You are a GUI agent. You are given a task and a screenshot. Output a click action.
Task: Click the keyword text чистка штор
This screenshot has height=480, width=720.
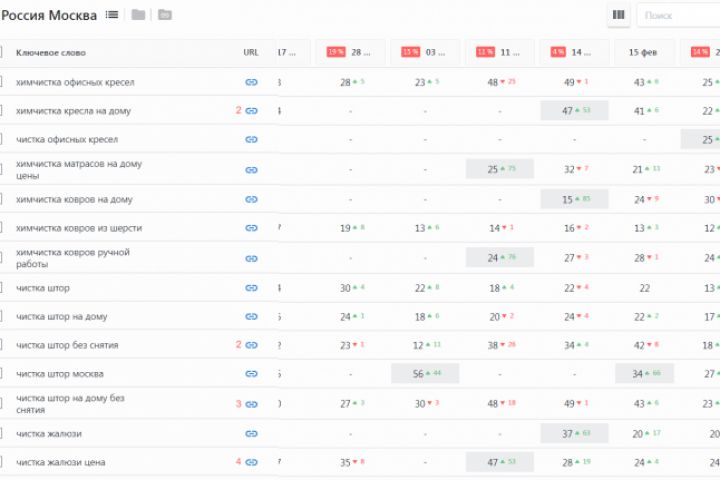(43, 288)
